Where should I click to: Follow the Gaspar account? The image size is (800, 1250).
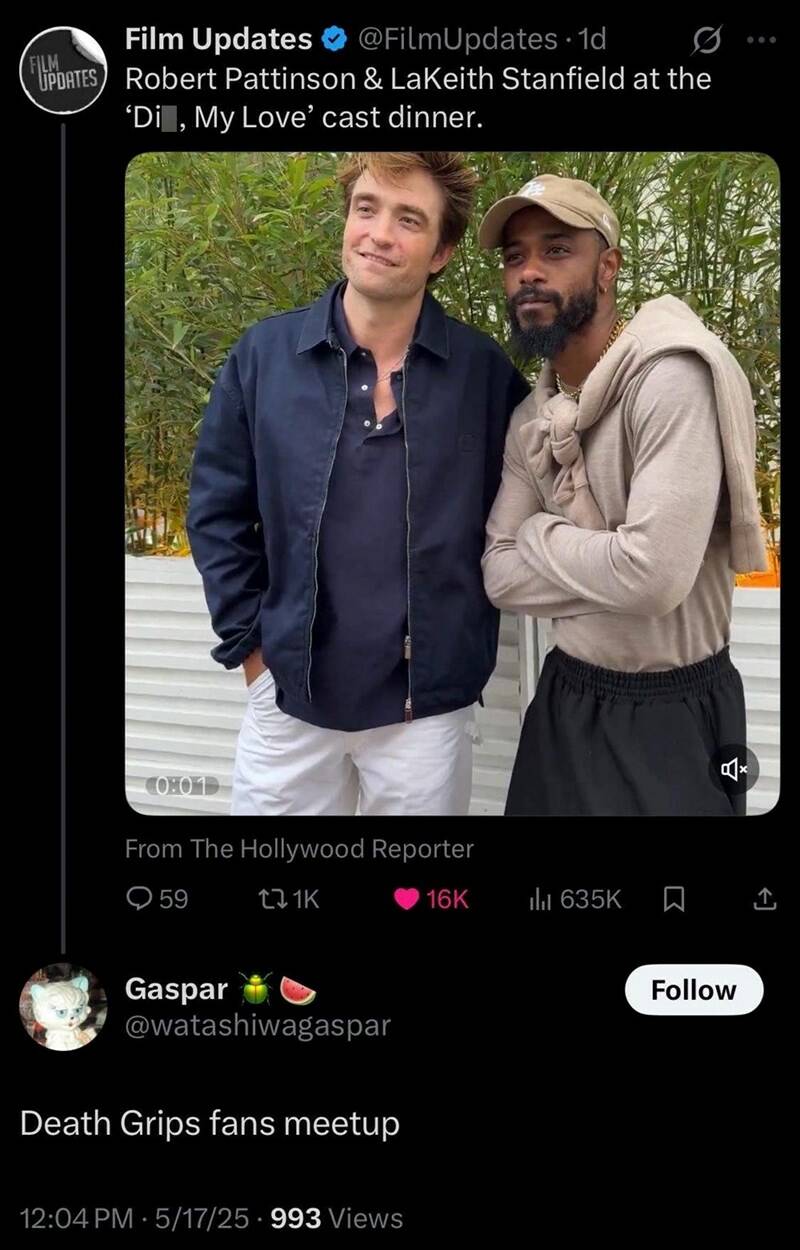pyautogui.click(x=693, y=990)
